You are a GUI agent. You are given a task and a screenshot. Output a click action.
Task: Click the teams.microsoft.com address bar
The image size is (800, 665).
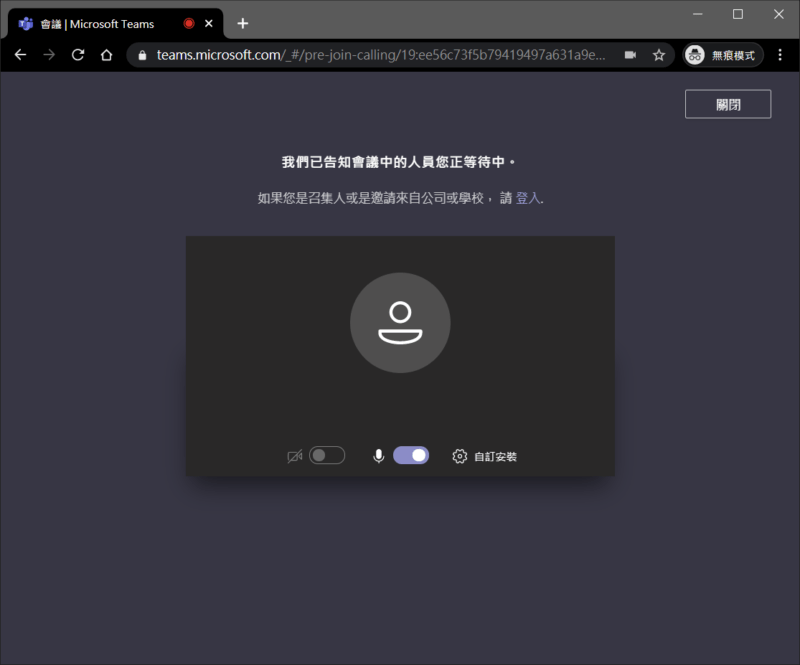tap(380, 55)
